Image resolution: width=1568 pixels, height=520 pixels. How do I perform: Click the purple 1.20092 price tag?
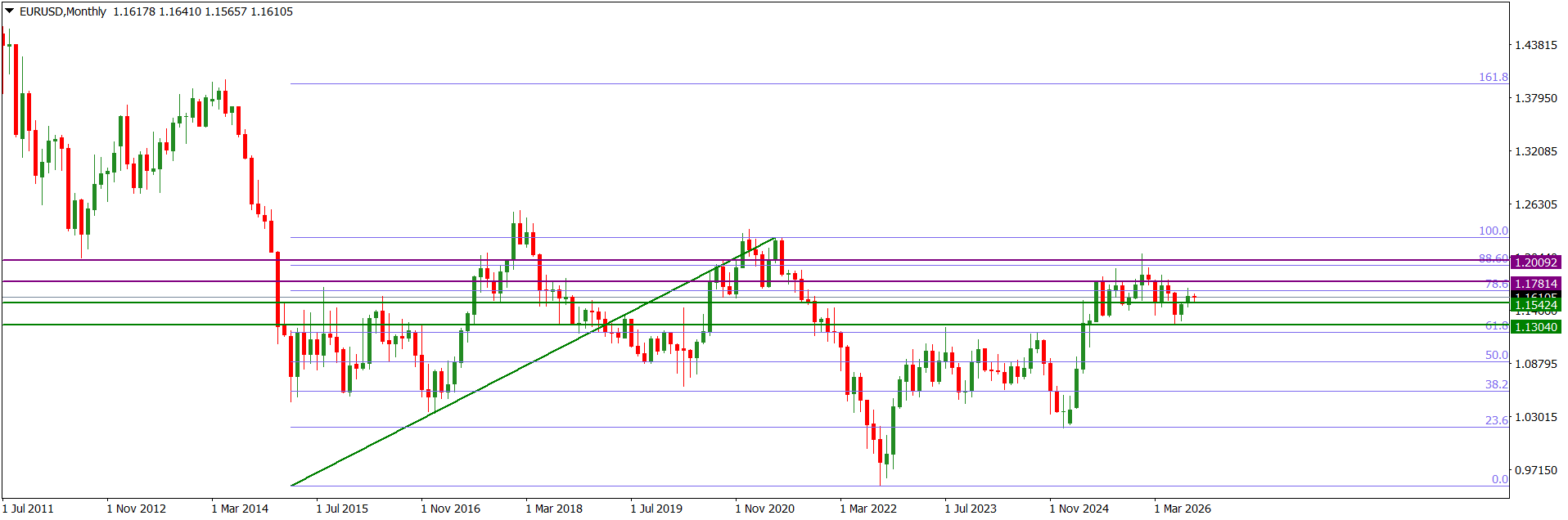tap(1535, 262)
